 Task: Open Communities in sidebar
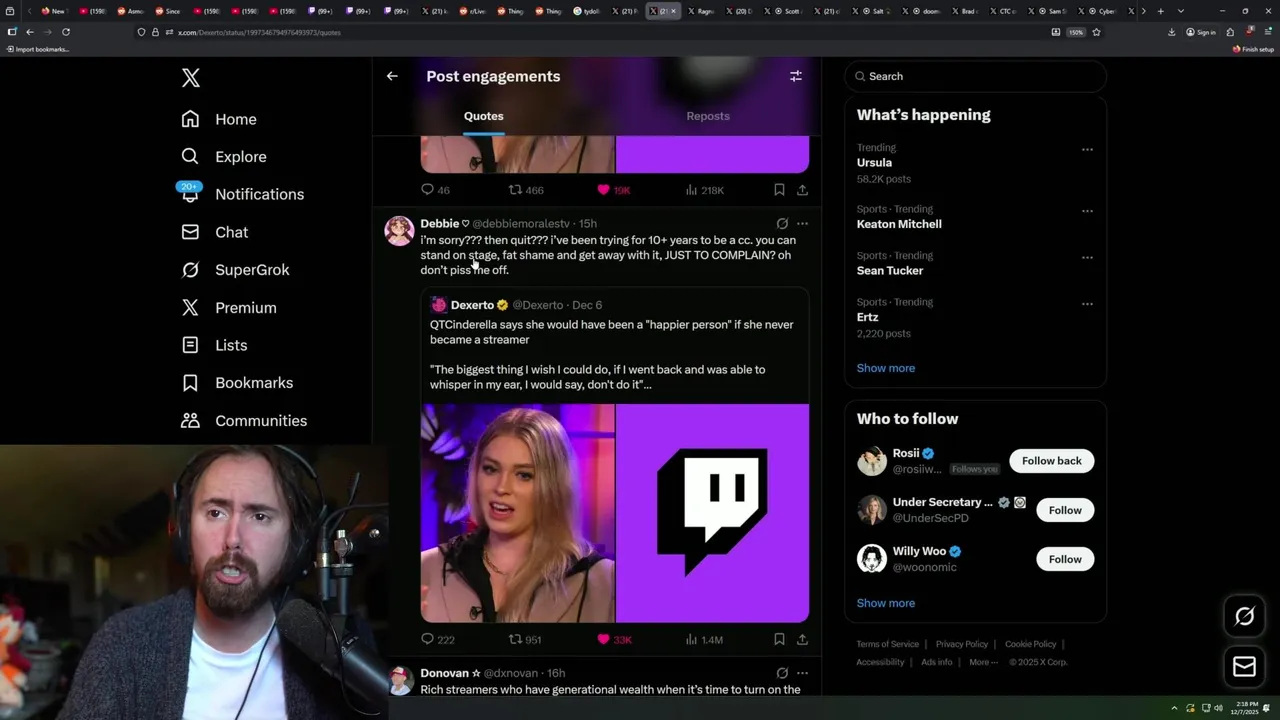point(261,421)
